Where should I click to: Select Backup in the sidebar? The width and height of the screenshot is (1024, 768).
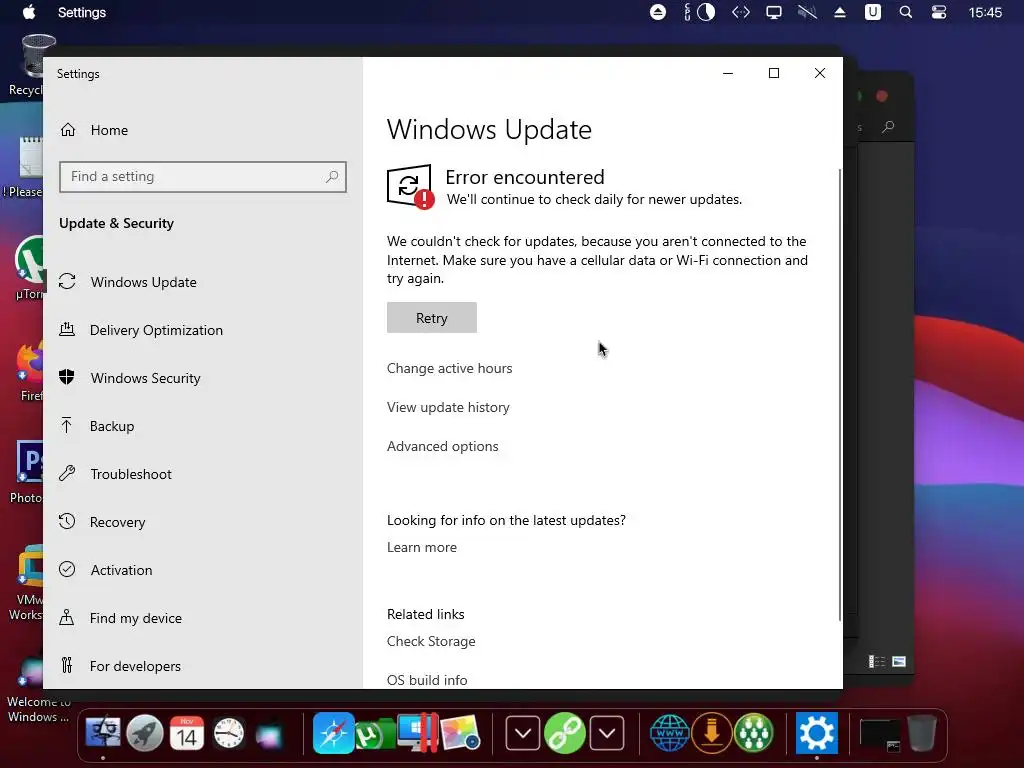click(202, 426)
